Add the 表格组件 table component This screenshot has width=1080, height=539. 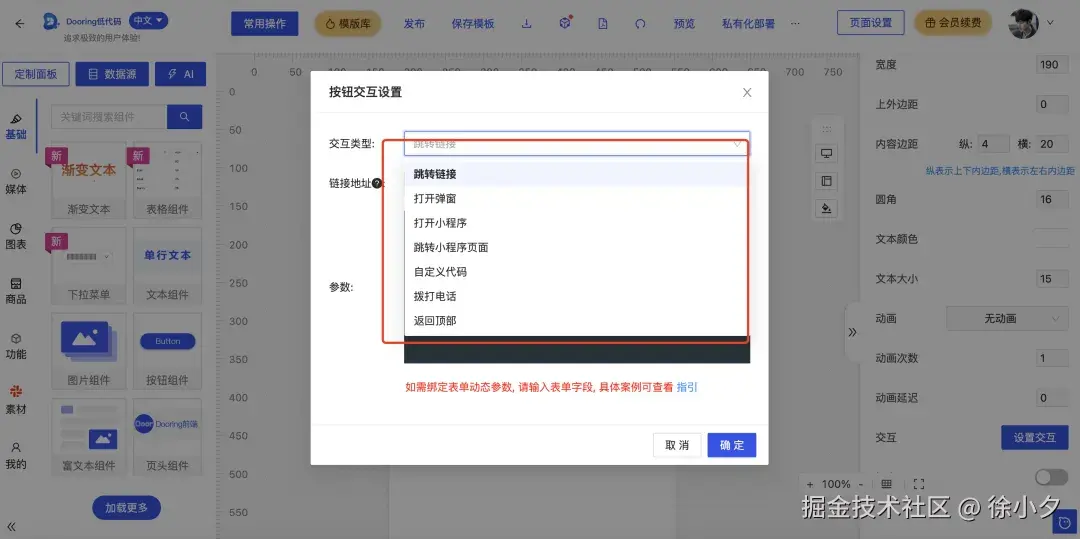coord(167,180)
